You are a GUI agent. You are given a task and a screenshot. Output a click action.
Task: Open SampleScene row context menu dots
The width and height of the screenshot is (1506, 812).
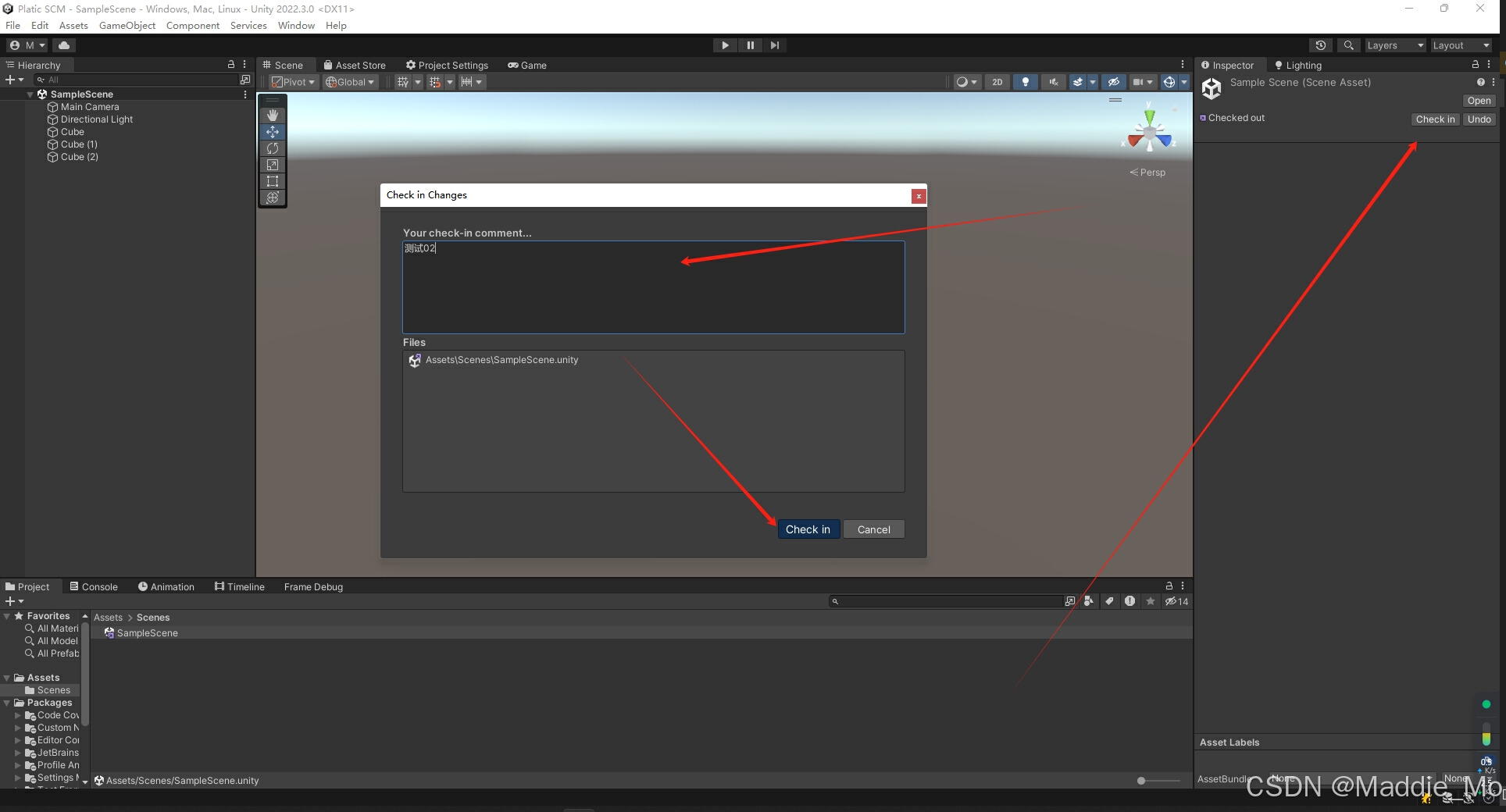[245, 94]
